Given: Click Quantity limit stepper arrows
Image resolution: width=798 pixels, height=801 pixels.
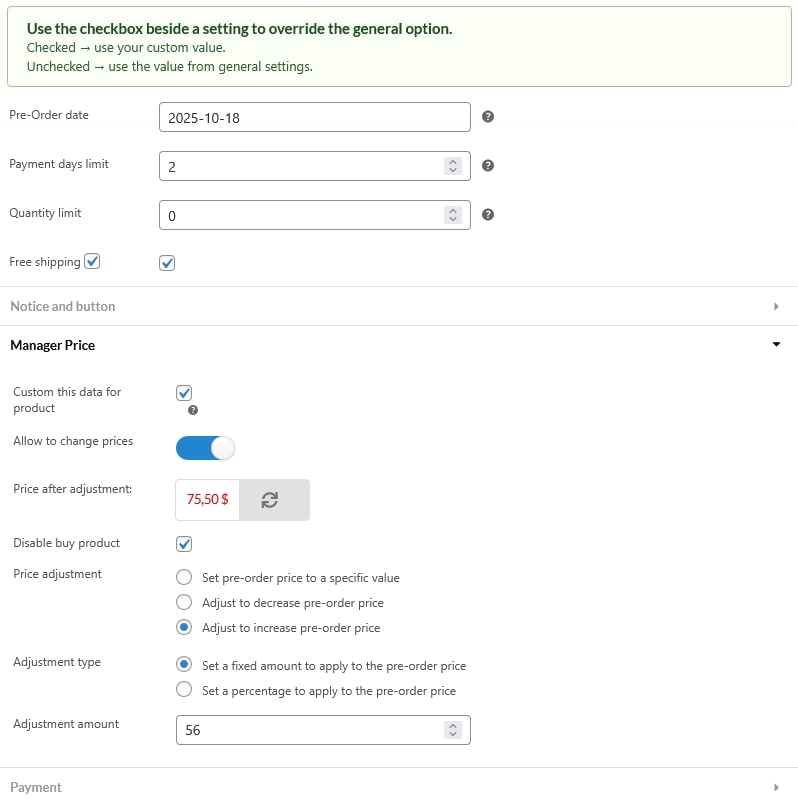Looking at the screenshot, I should tap(453, 215).
